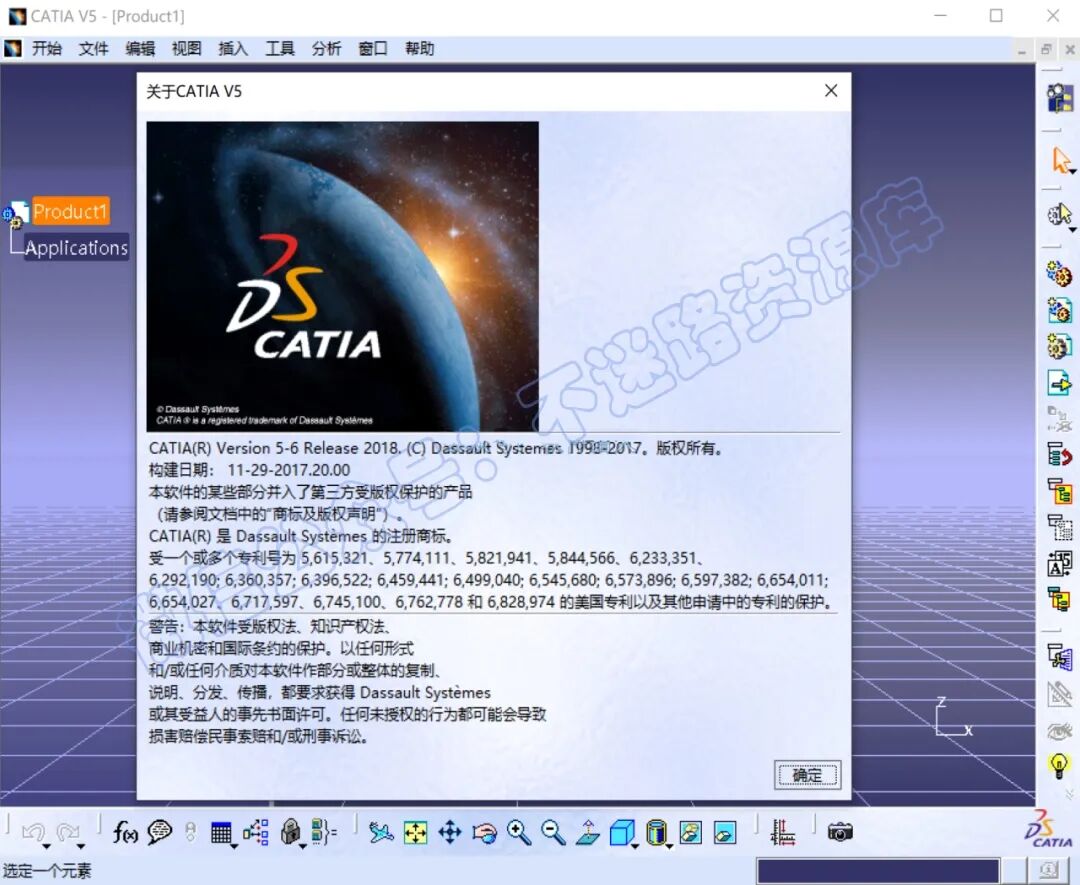
Task: Click the Hide/Show icon
Action: click(x=691, y=833)
